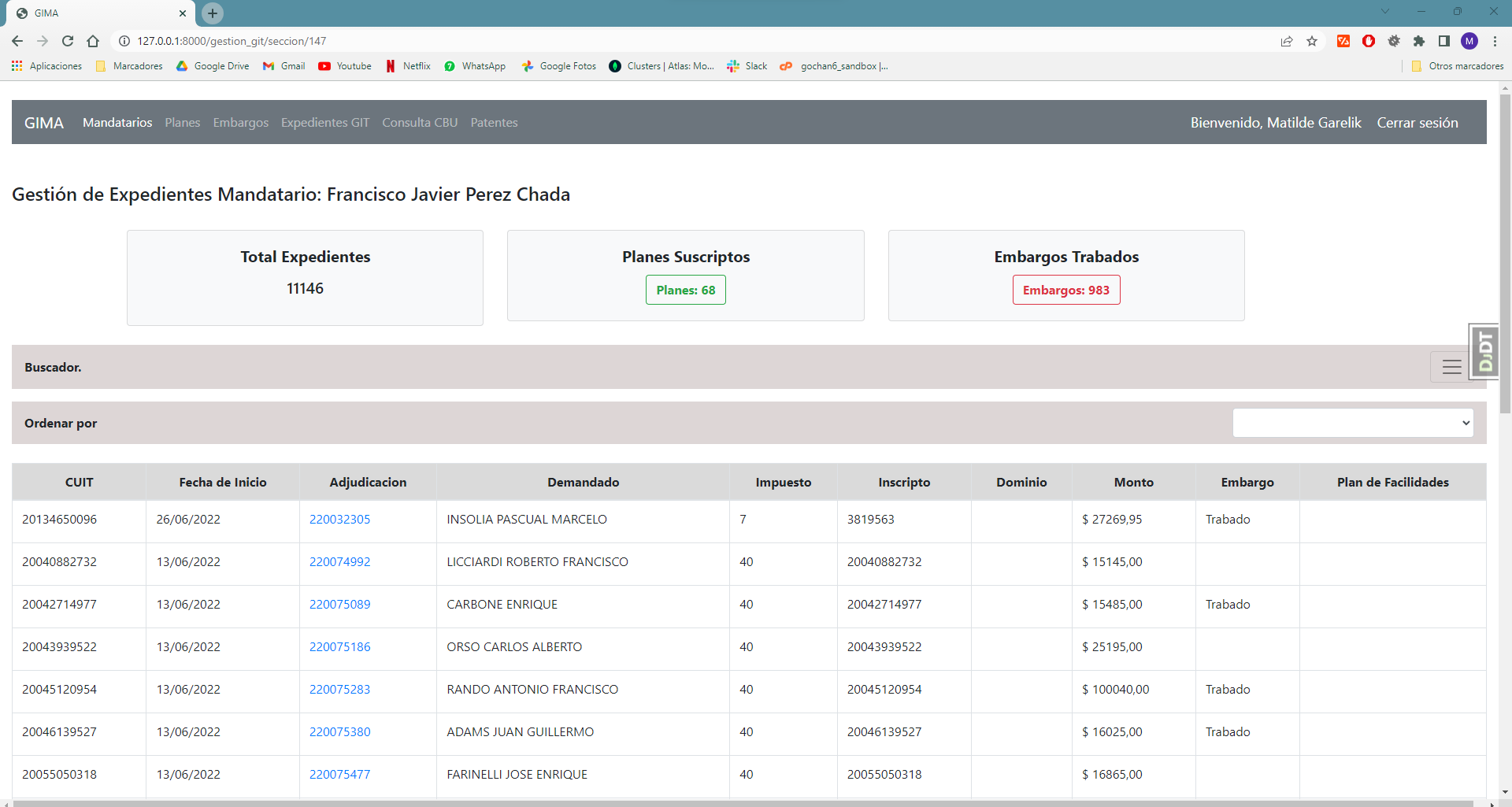Click the home page icon

coord(93,41)
